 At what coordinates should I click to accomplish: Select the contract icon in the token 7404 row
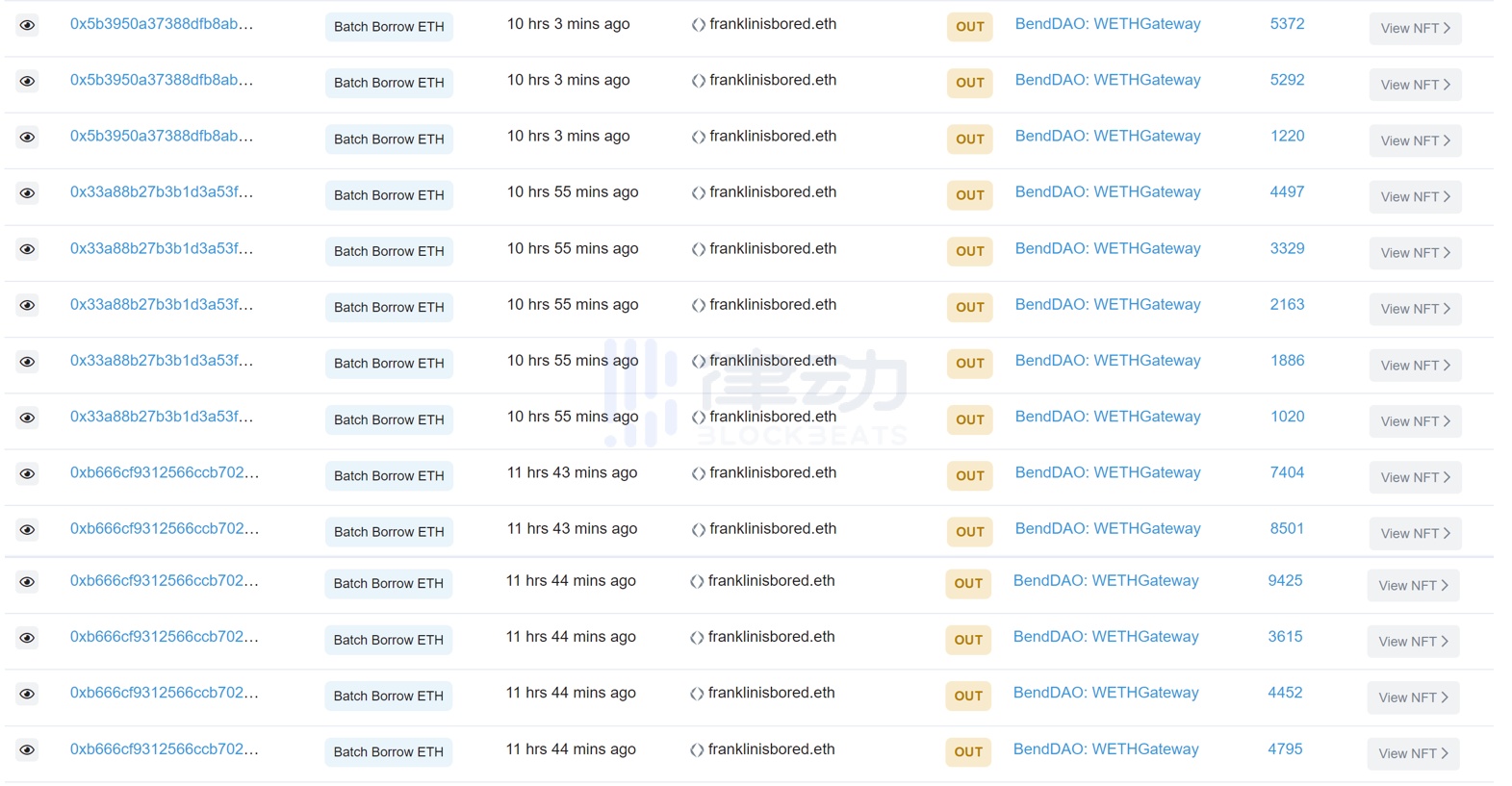click(699, 473)
